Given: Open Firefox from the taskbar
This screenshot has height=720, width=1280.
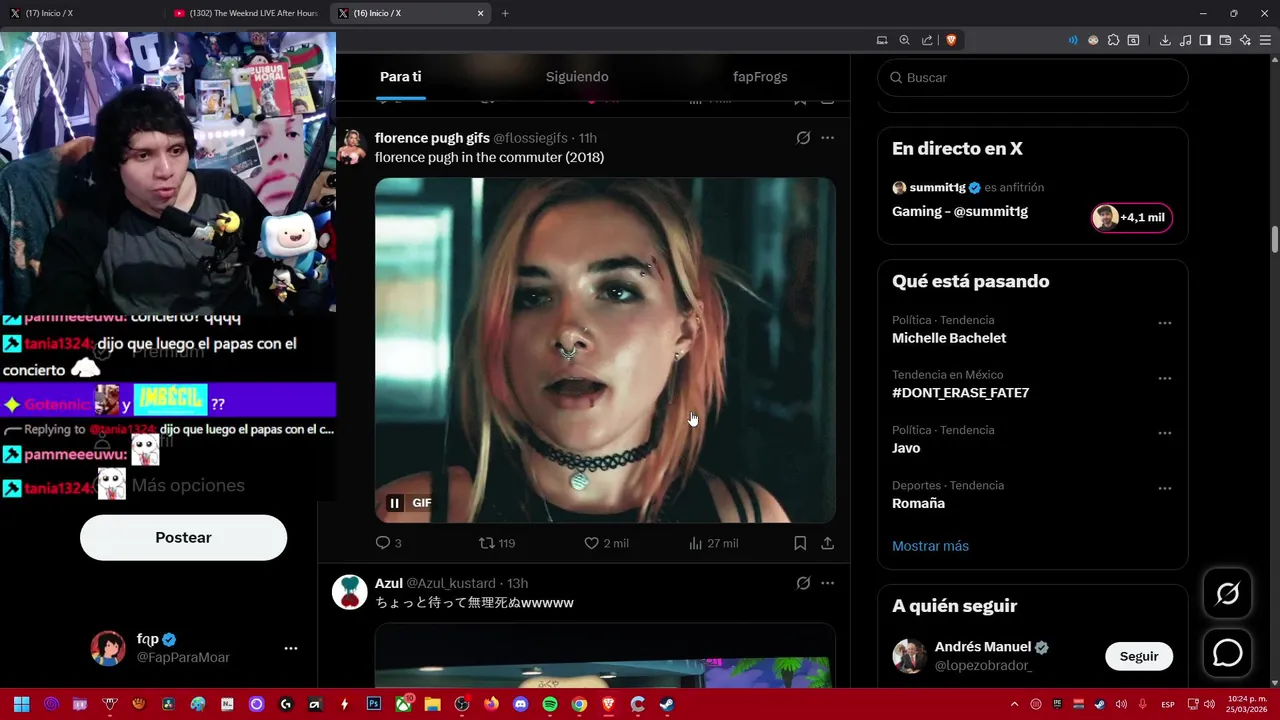Looking at the screenshot, I should tap(491, 704).
